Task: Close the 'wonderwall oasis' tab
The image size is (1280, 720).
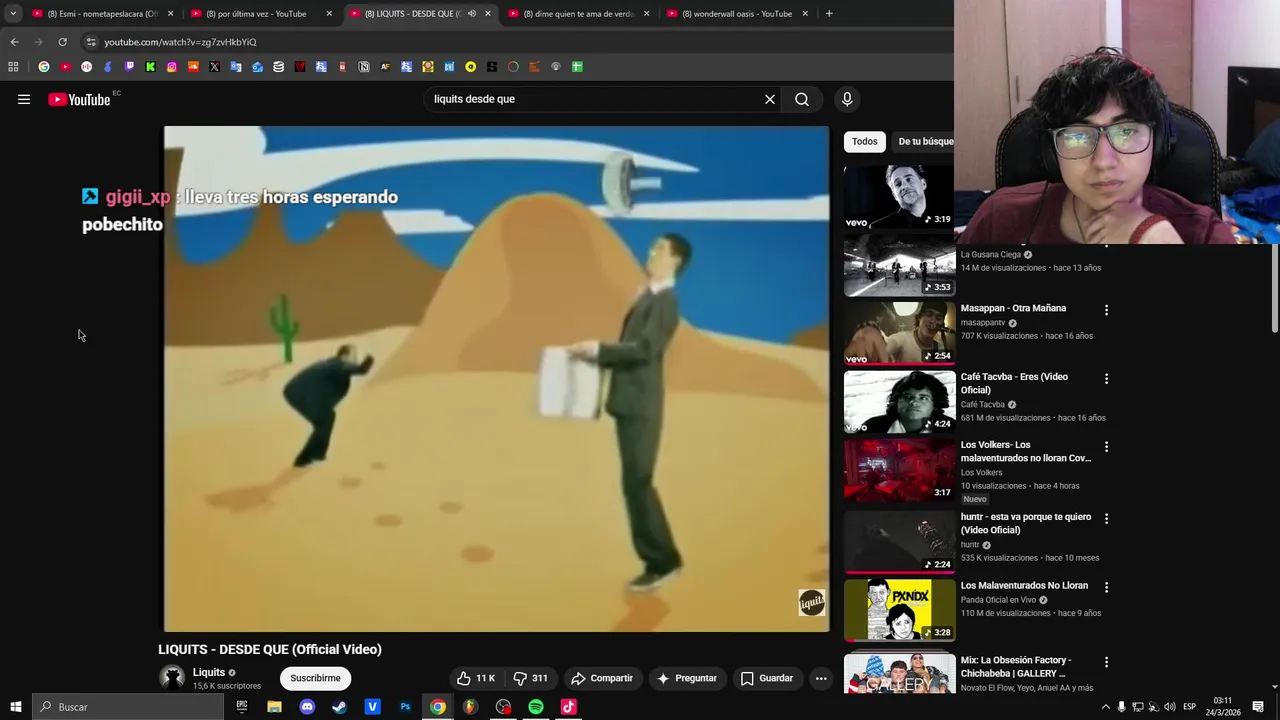Action: 805,14
